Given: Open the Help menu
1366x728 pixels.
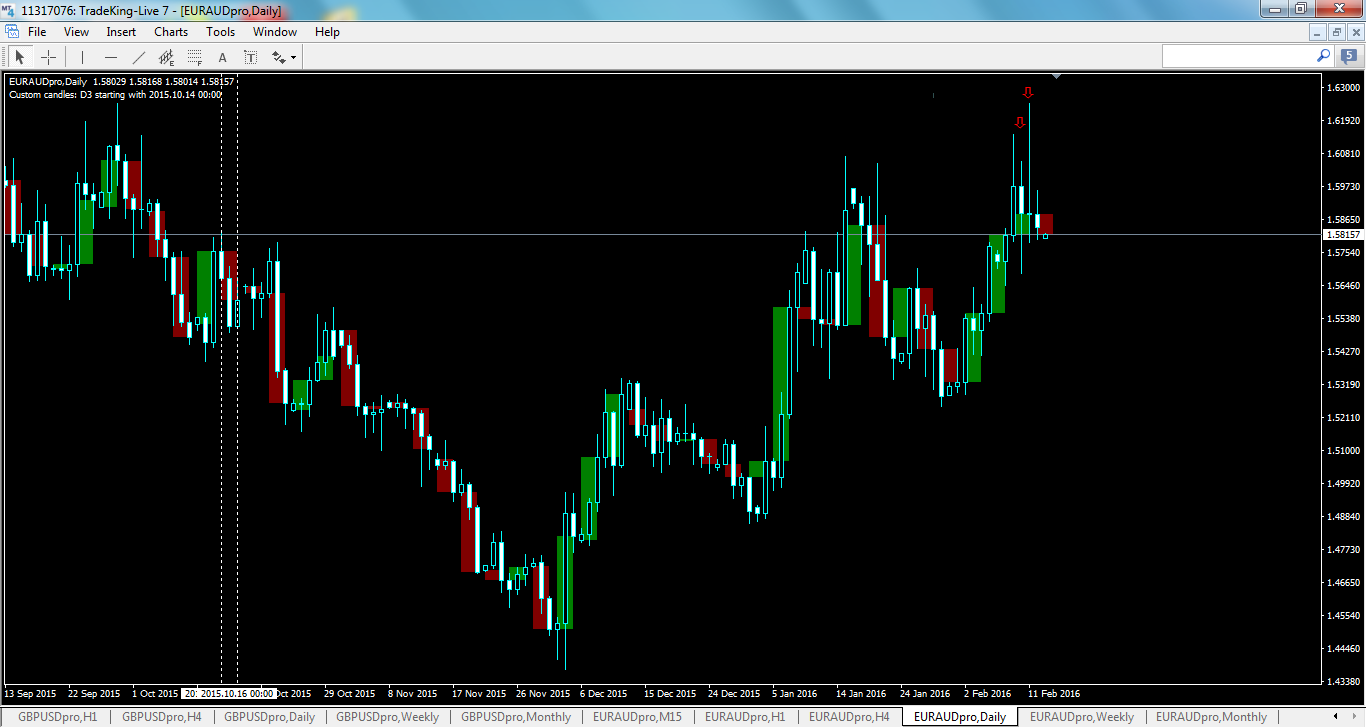Looking at the screenshot, I should (327, 32).
